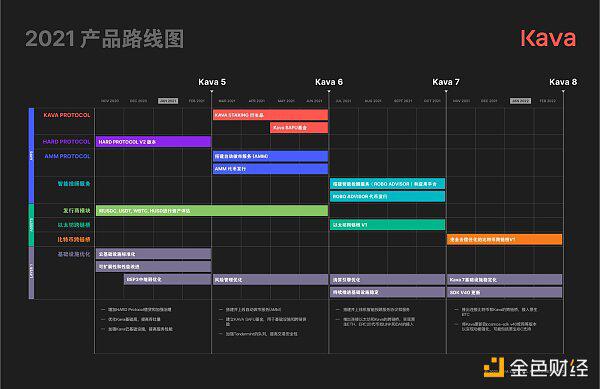Click the green 以太坊跨链桥 V1 bar

tap(387, 225)
